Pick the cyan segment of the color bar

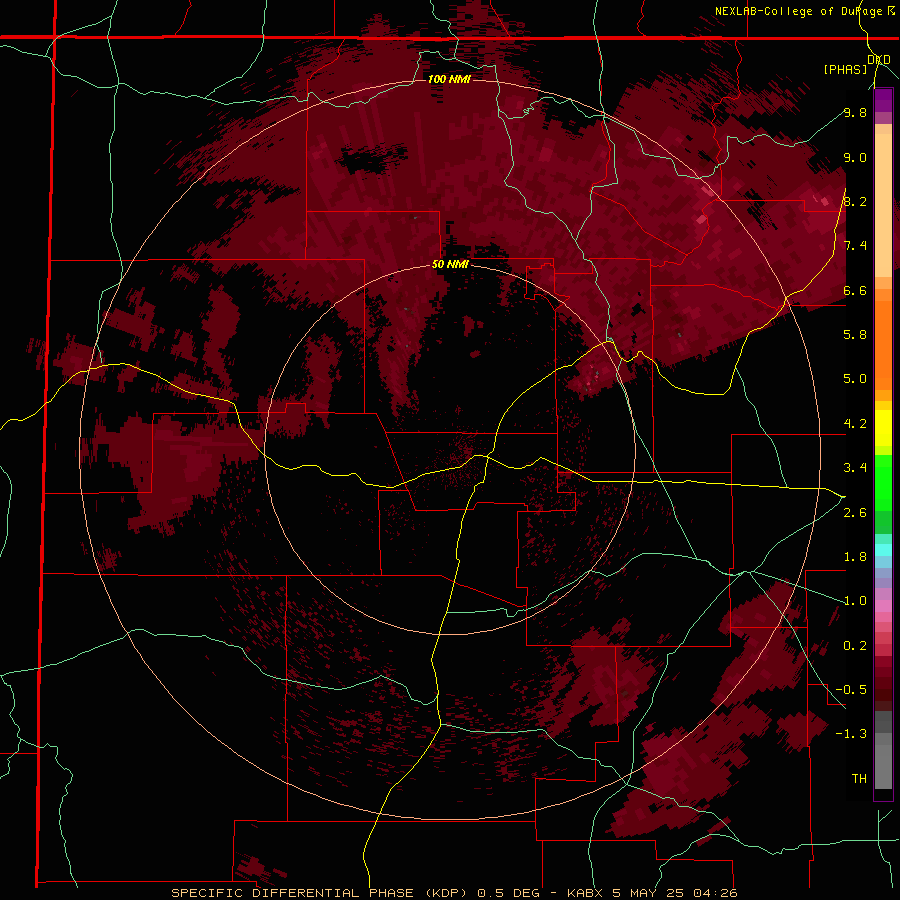click(x=883, y=550)
